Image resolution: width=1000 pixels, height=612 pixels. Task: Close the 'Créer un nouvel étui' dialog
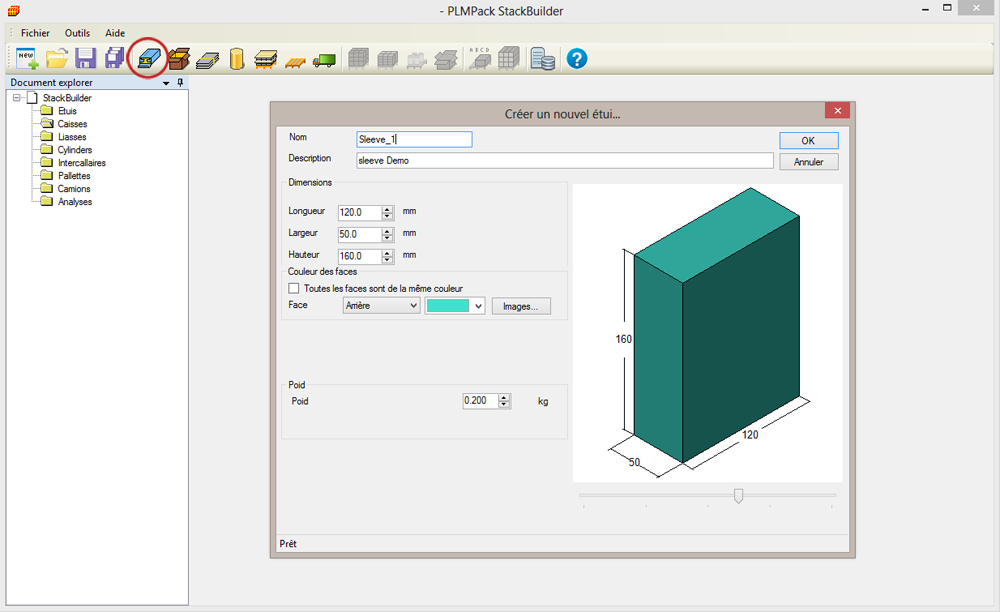click(837, 111)
